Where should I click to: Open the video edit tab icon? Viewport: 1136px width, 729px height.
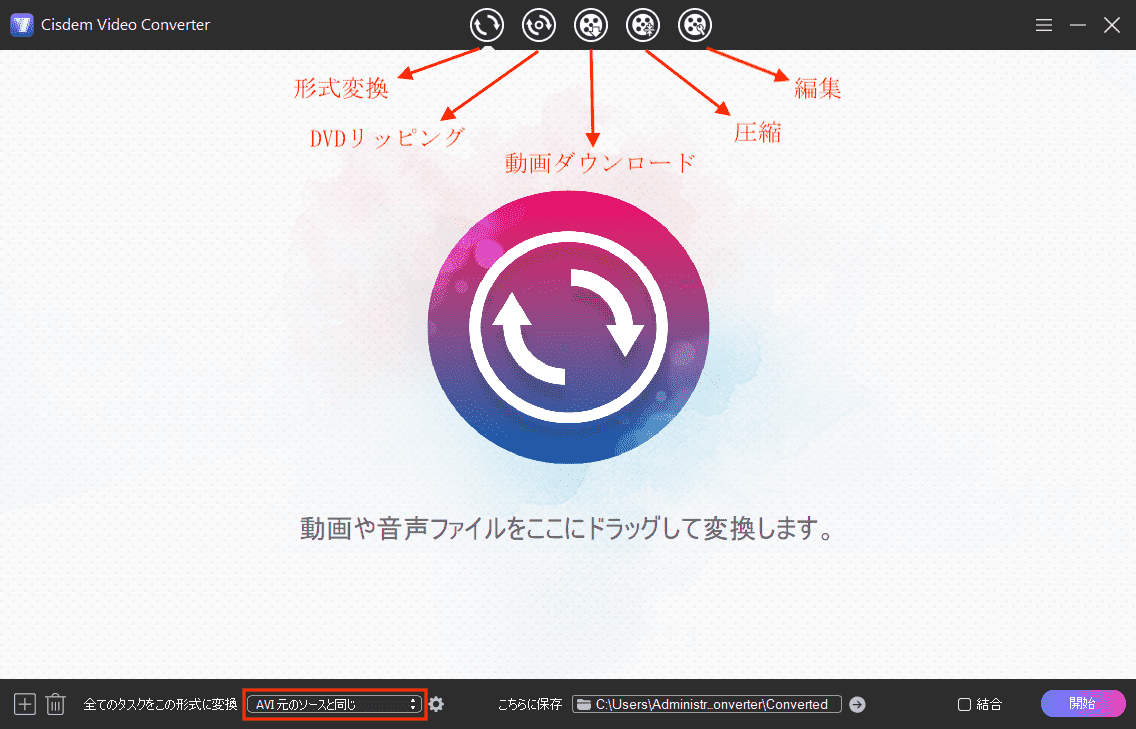tap(695, 25)
